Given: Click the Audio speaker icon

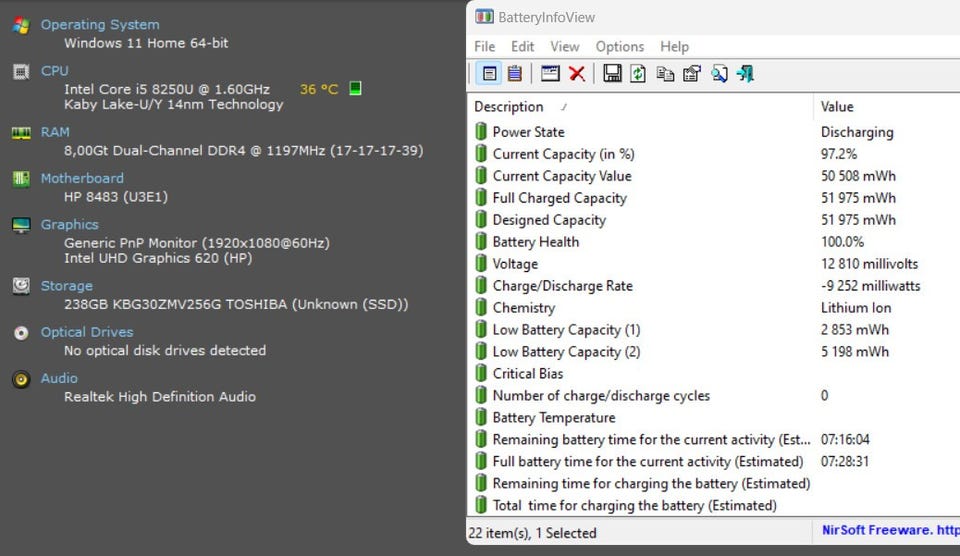Looking at the screenshot, I should (21, 380).
